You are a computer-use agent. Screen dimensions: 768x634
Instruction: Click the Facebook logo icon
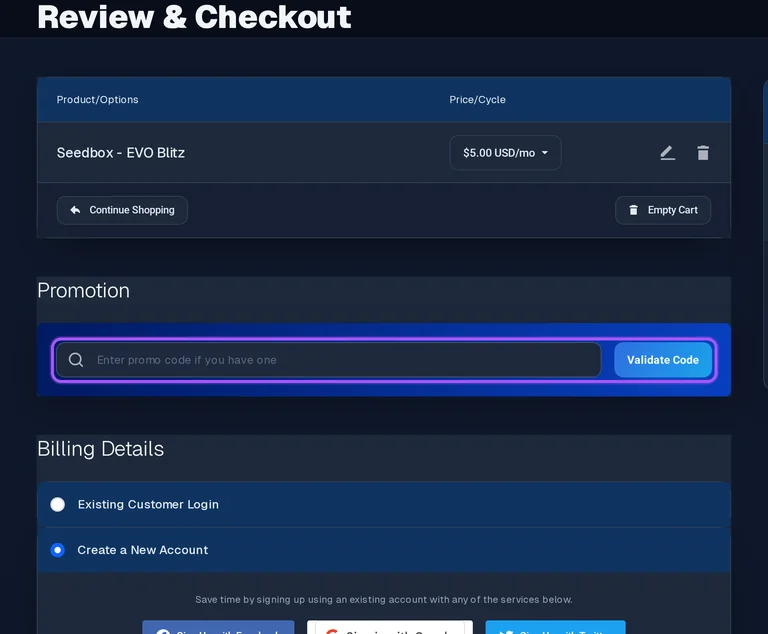tap(163, 632)
